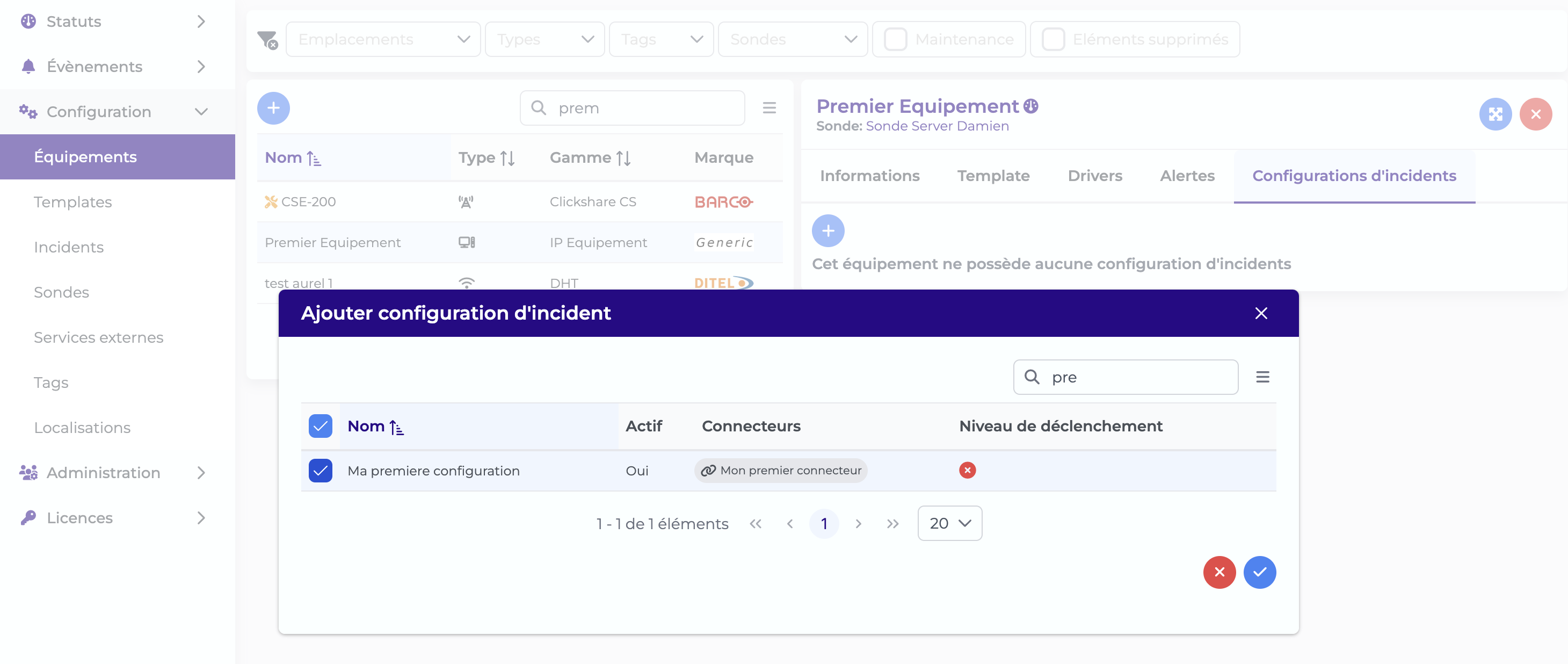
Task: Click the Mon premier connecteur chip
Action: pyautogui.click(x=780, y=470)
